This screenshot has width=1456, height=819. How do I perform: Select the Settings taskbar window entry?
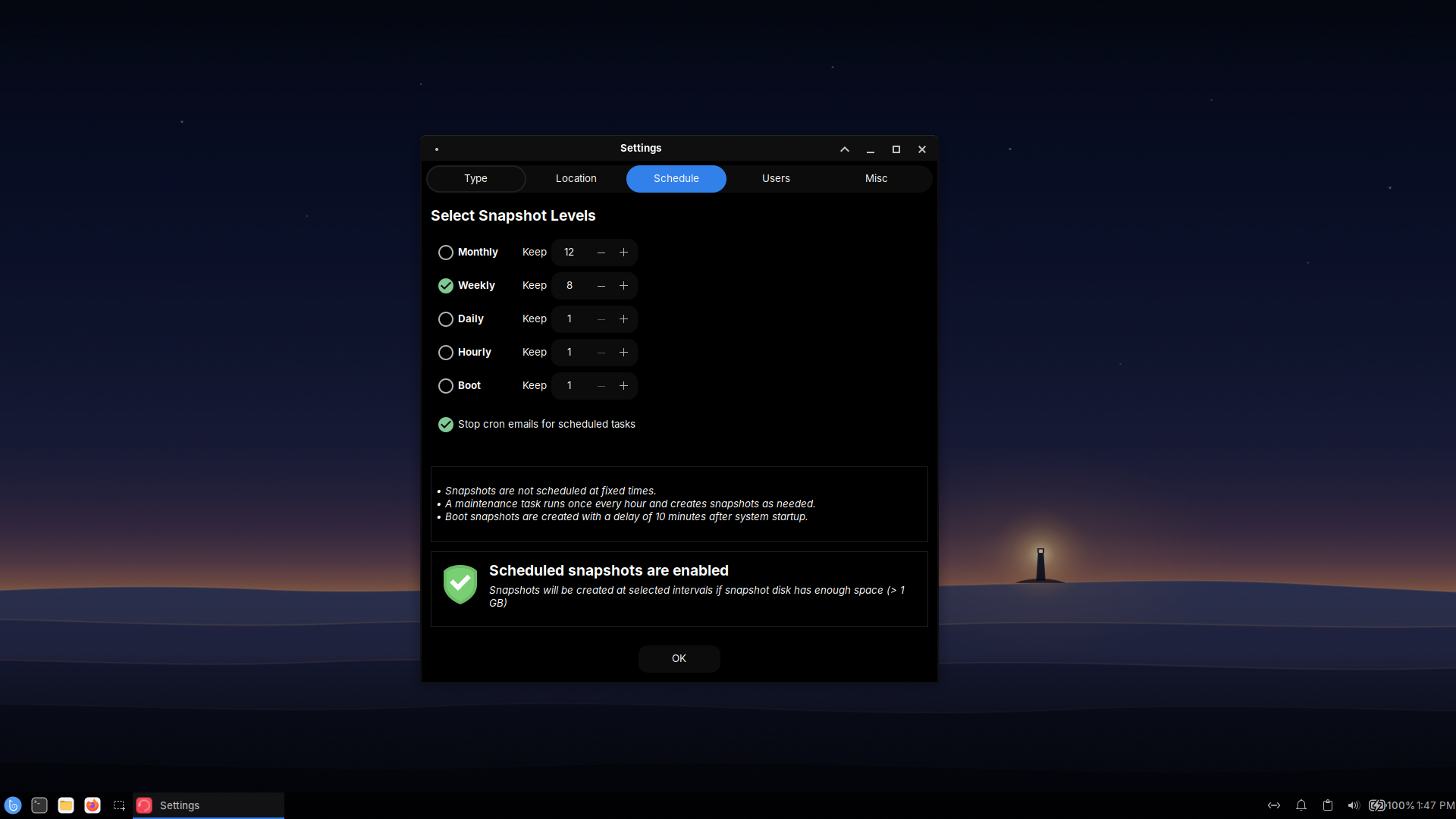click(x=209, y=805)
